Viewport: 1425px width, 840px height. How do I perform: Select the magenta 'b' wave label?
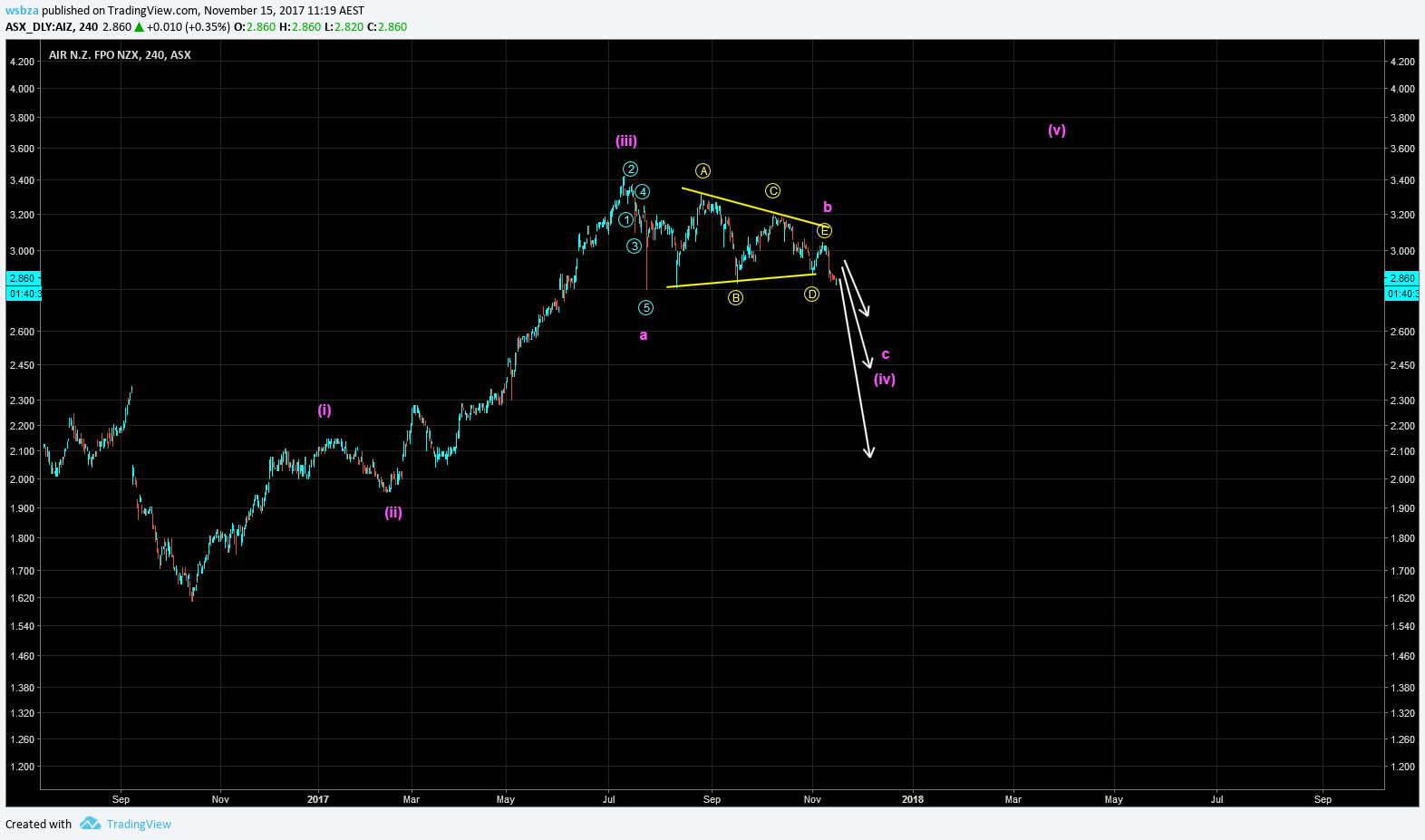click(828, 208)
